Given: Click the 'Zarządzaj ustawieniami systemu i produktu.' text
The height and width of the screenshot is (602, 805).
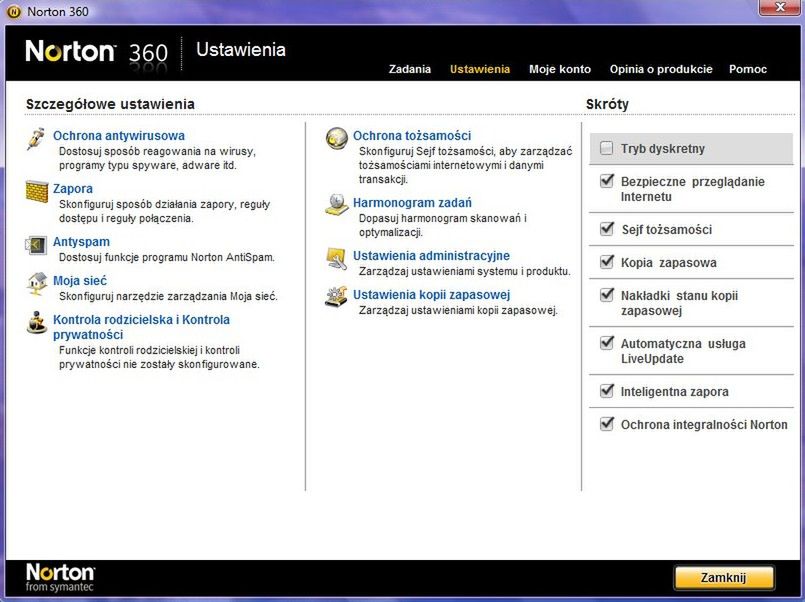Looking at the screenshot, I should point(465,271).
